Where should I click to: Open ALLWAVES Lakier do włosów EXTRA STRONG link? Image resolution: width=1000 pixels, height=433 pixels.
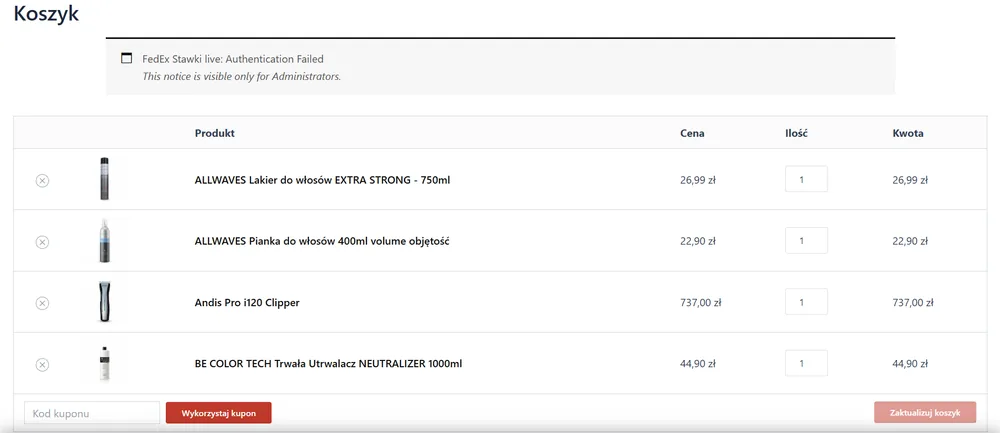point(322,180)
